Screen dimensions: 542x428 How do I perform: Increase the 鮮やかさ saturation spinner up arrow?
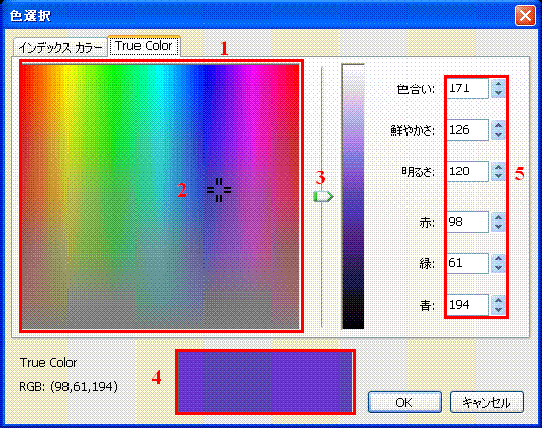coord(498,125)
